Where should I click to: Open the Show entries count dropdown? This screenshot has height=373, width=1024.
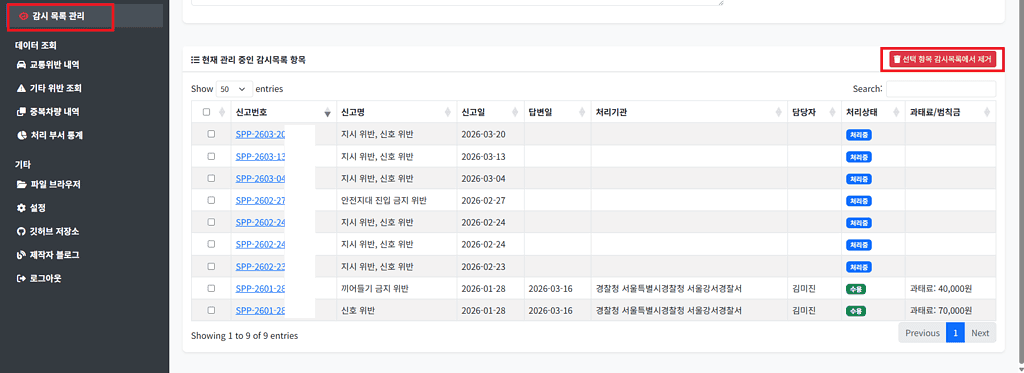click(234, 89)
